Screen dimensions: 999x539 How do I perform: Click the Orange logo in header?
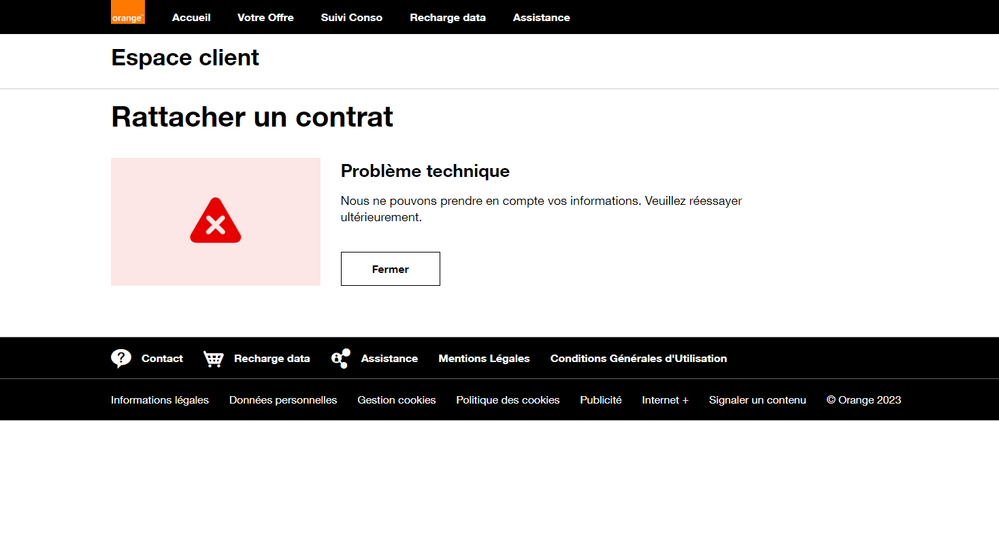point(127,12)
